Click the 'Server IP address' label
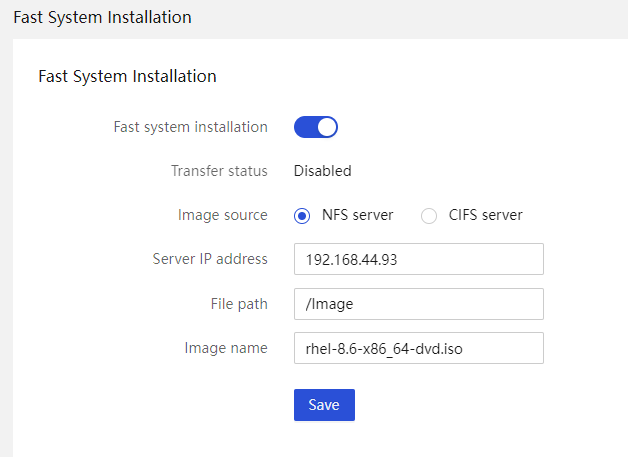 click(210, 259)
